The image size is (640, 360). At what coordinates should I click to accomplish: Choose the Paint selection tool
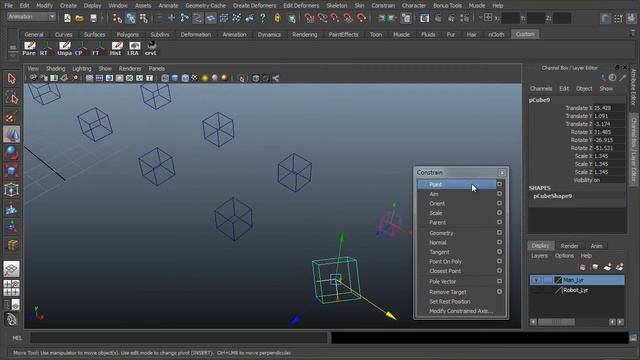coord(11,117)
